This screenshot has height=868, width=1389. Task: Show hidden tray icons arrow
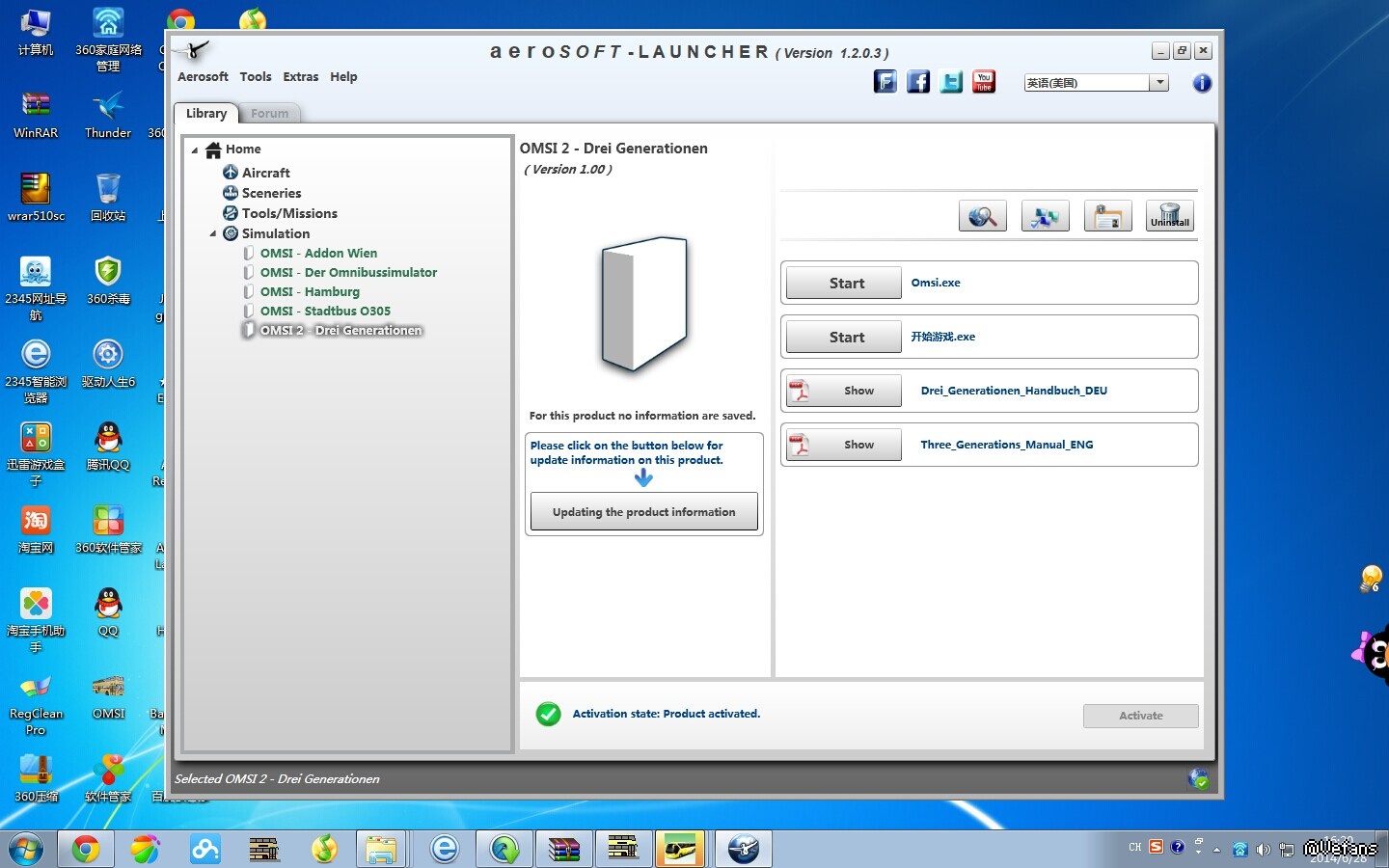click(x=1216, y=850)
